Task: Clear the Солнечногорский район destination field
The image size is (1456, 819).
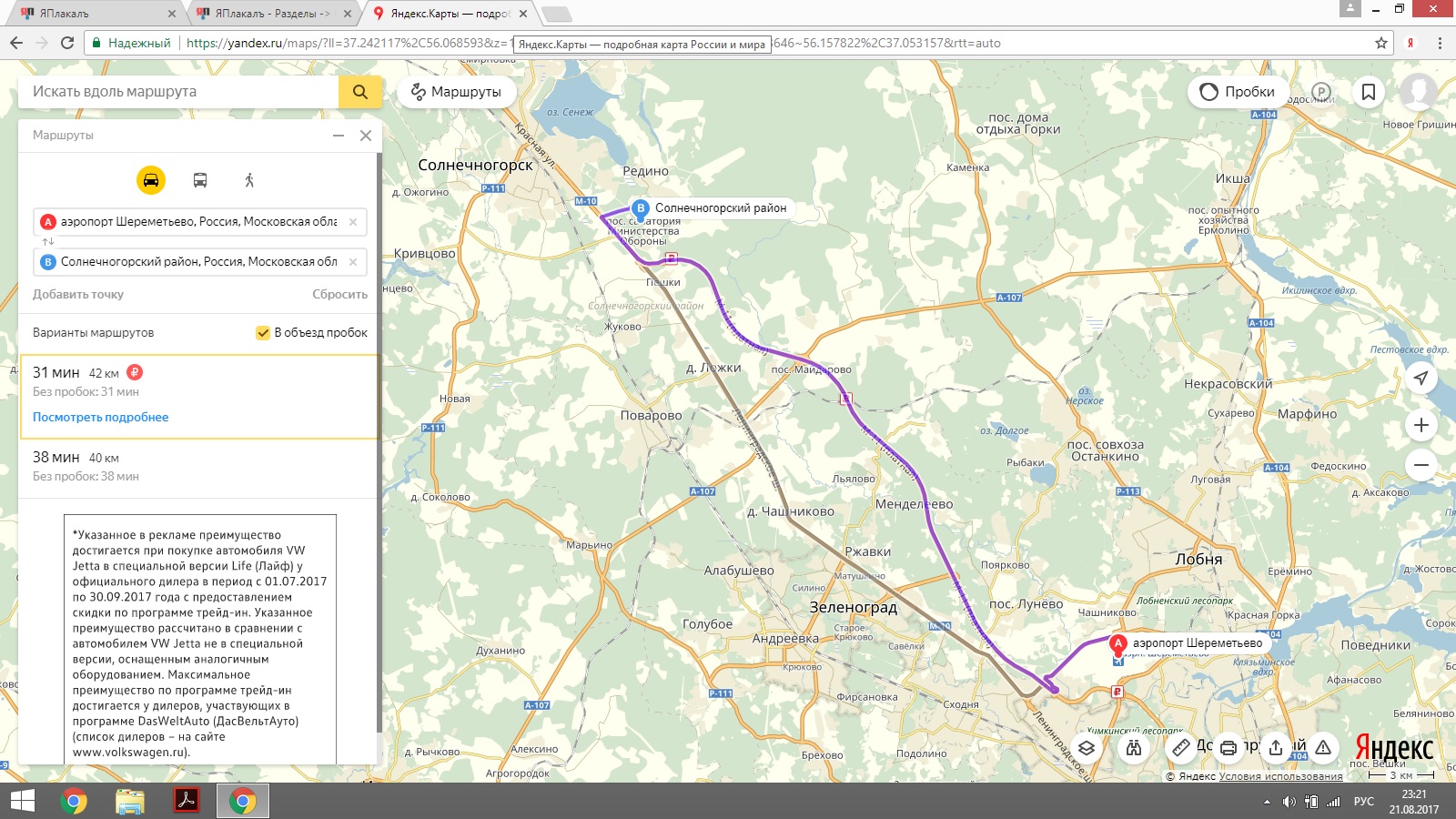Action: pos(353,262)
